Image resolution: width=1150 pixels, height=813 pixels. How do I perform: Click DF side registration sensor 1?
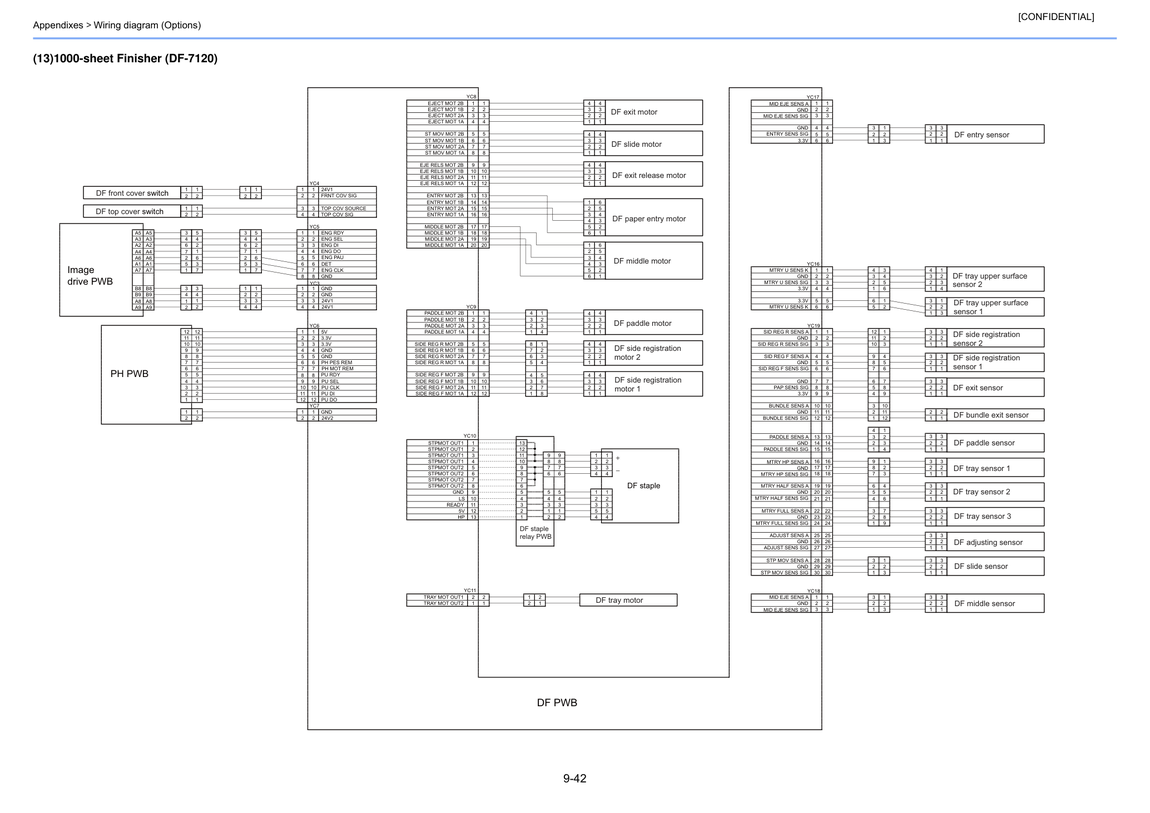995,362
